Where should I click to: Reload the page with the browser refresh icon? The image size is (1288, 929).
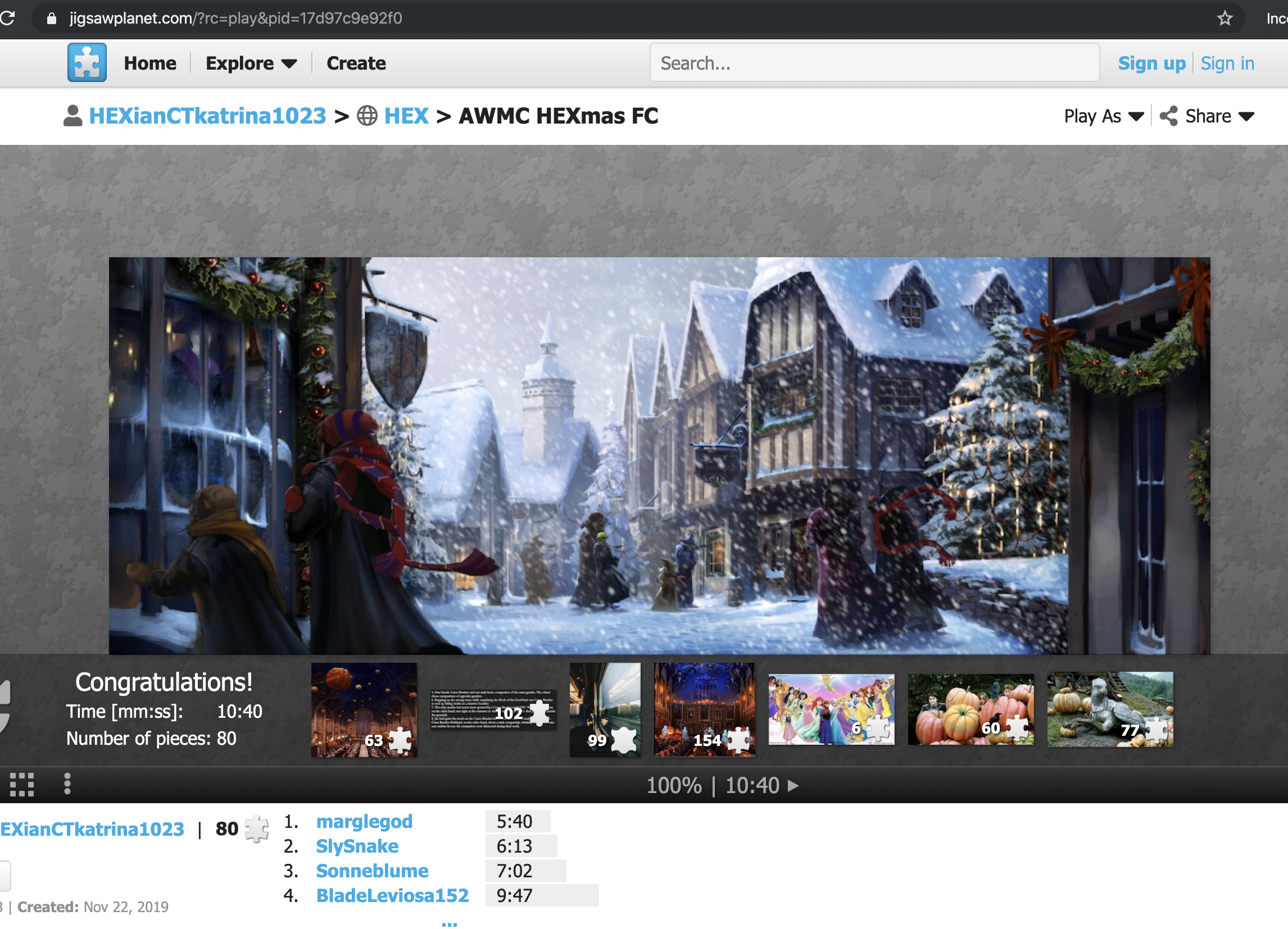coord(7,18)
